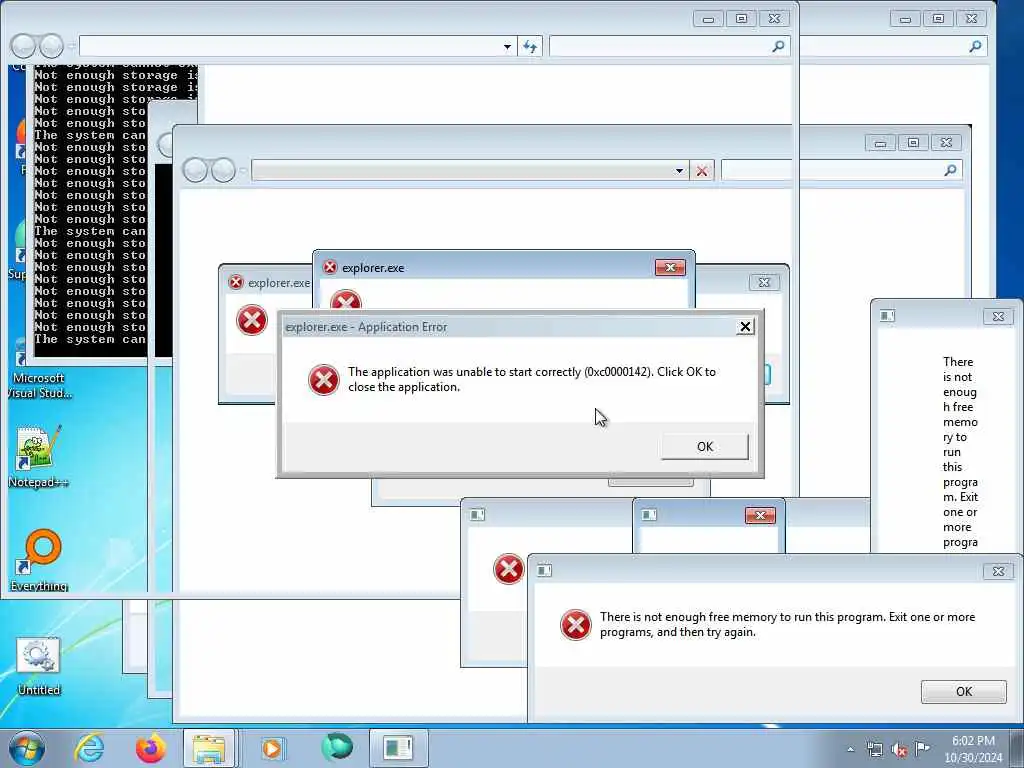Open Windows Explorer taskbar button
Viewport: 1024px width, 768px height.
[x=209, y=748]
